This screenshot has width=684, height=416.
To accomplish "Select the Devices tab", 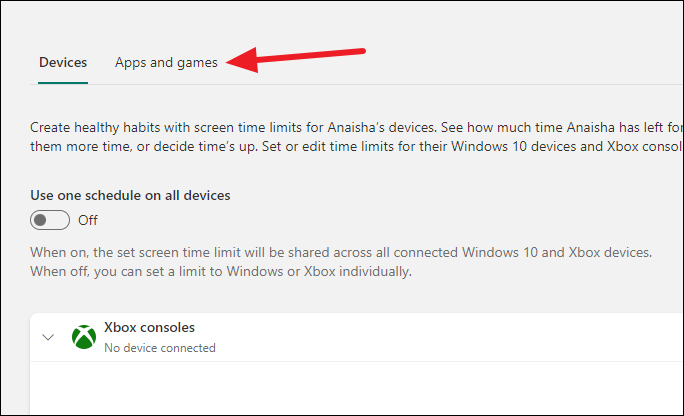I will pyautogui.click(x=63, y=62).
